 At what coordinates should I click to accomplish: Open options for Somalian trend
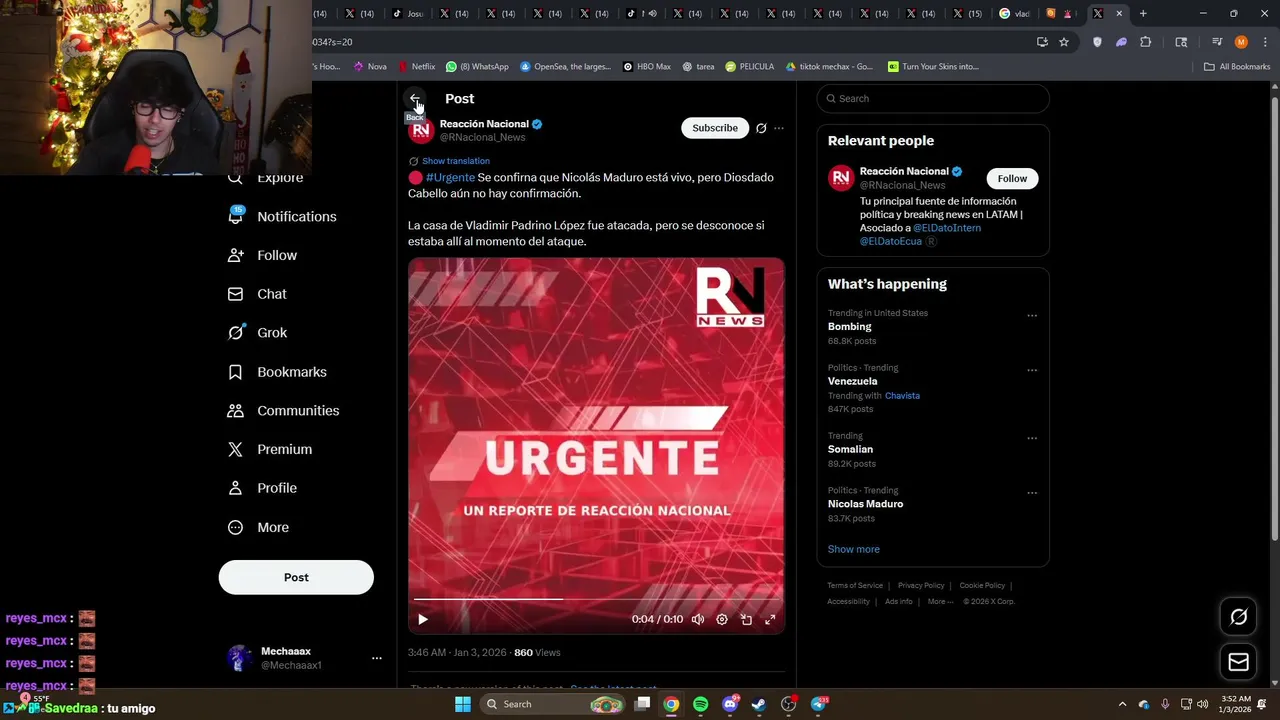[1032, 439]
